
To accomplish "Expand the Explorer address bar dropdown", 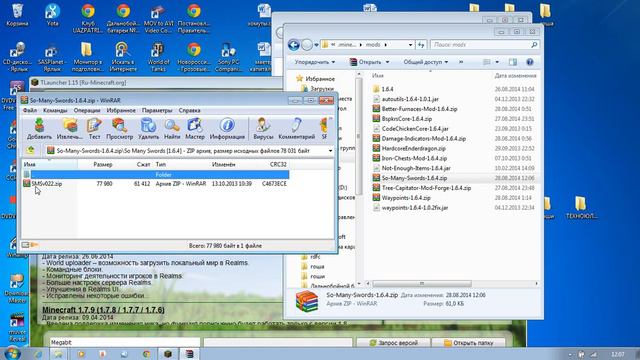I will [410, 44].
